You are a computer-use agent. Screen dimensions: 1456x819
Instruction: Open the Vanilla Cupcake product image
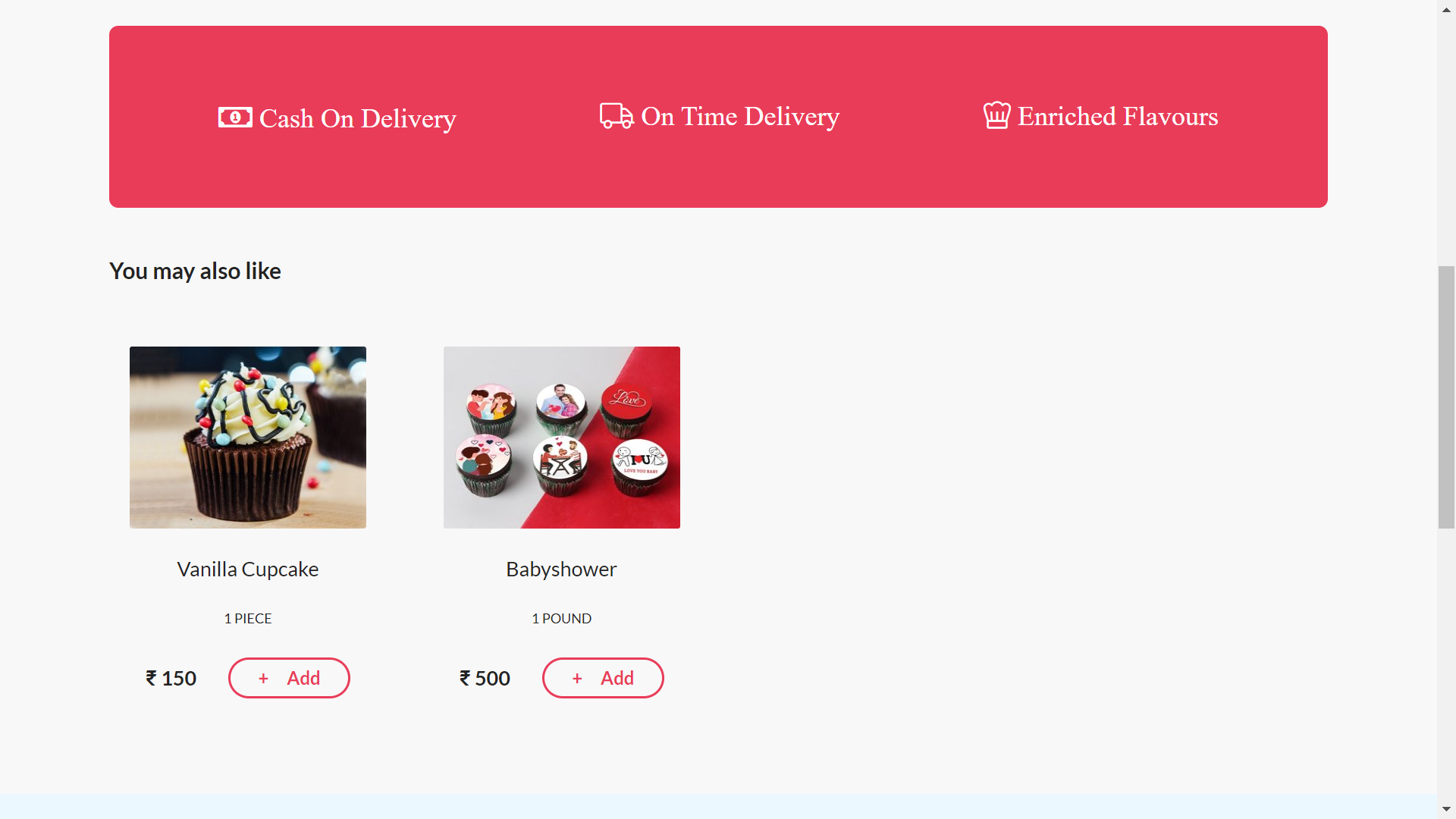pos(248,438)
